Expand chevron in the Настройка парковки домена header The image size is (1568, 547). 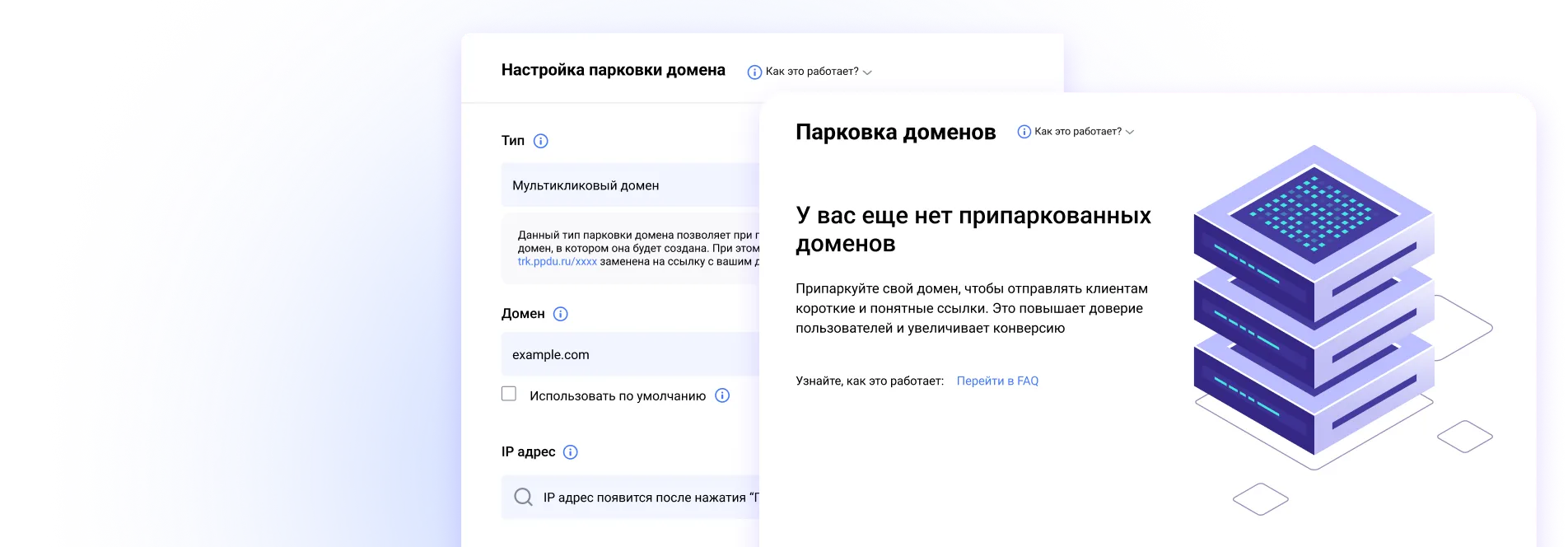click(x=867, y=72)
